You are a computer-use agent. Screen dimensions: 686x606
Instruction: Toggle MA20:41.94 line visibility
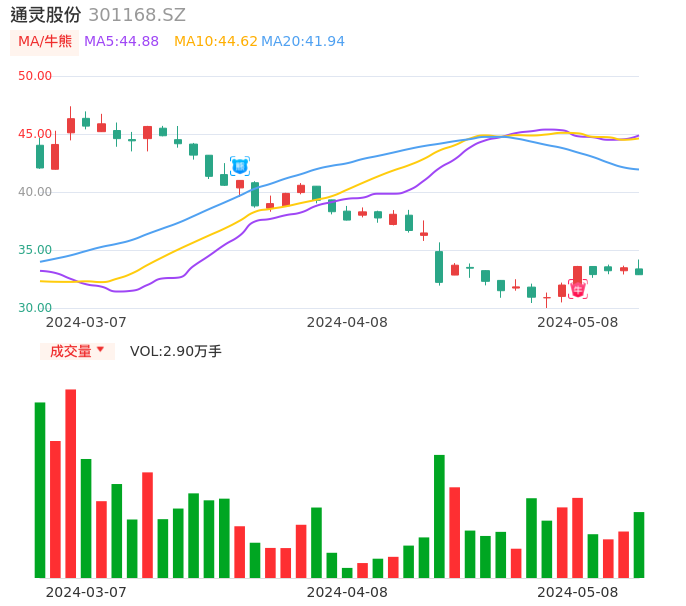click(303, 42)
